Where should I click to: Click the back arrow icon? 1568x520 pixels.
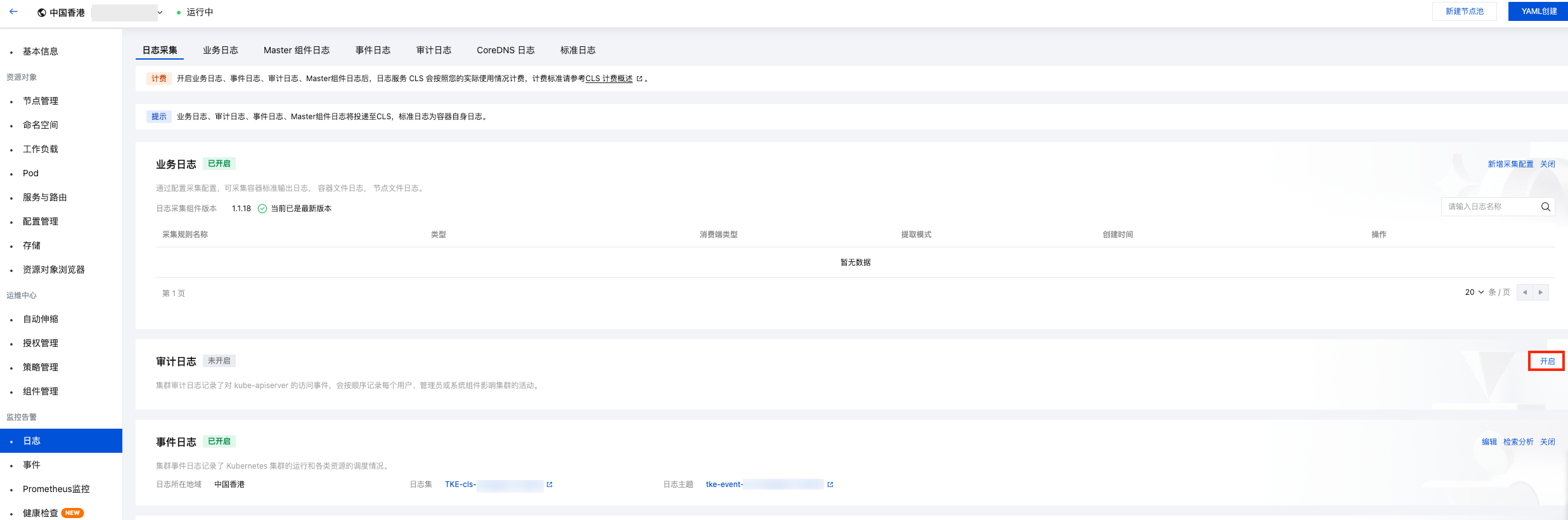(13, 11)
